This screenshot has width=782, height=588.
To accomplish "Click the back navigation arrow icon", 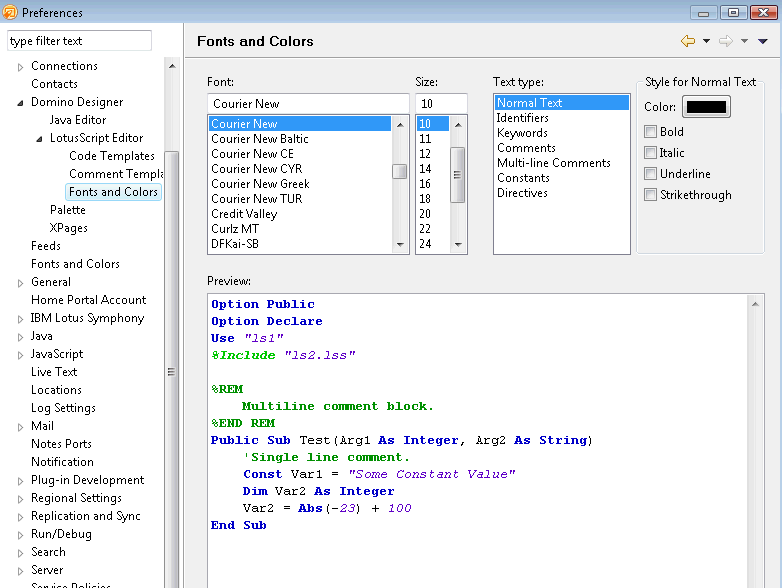I will tap(688, 41).
